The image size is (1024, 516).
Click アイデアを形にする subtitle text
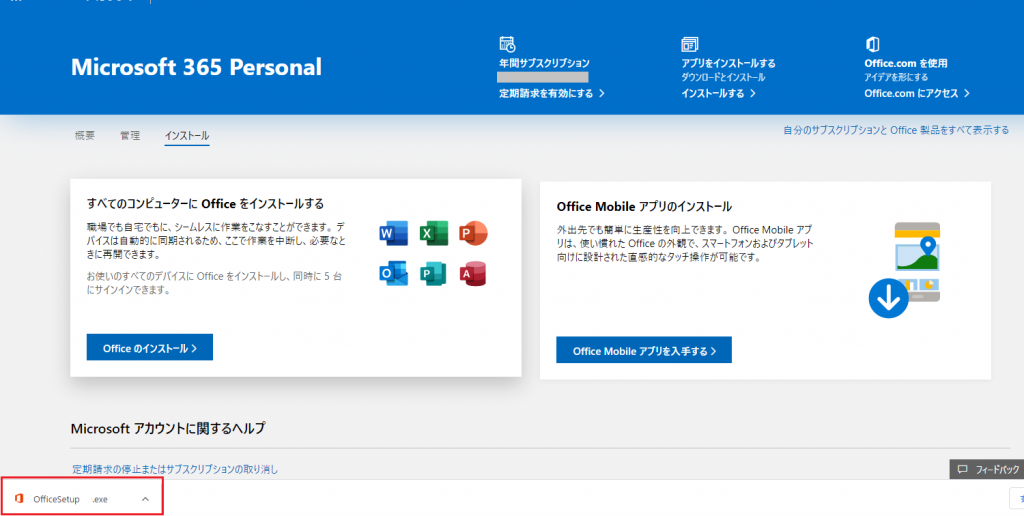[896, 77]
